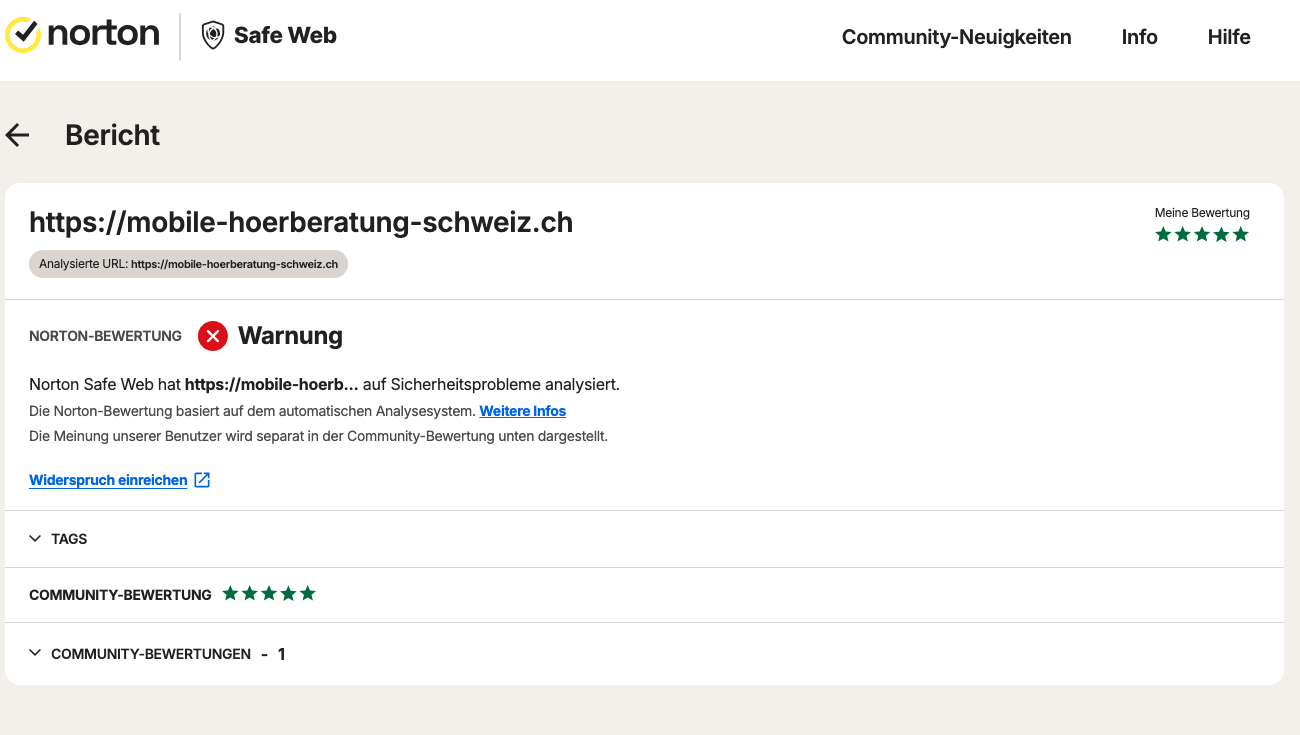Screen dimensions: 1300x735
Task: Expand the Community-Bewertungen chevron
Action: 35,653
